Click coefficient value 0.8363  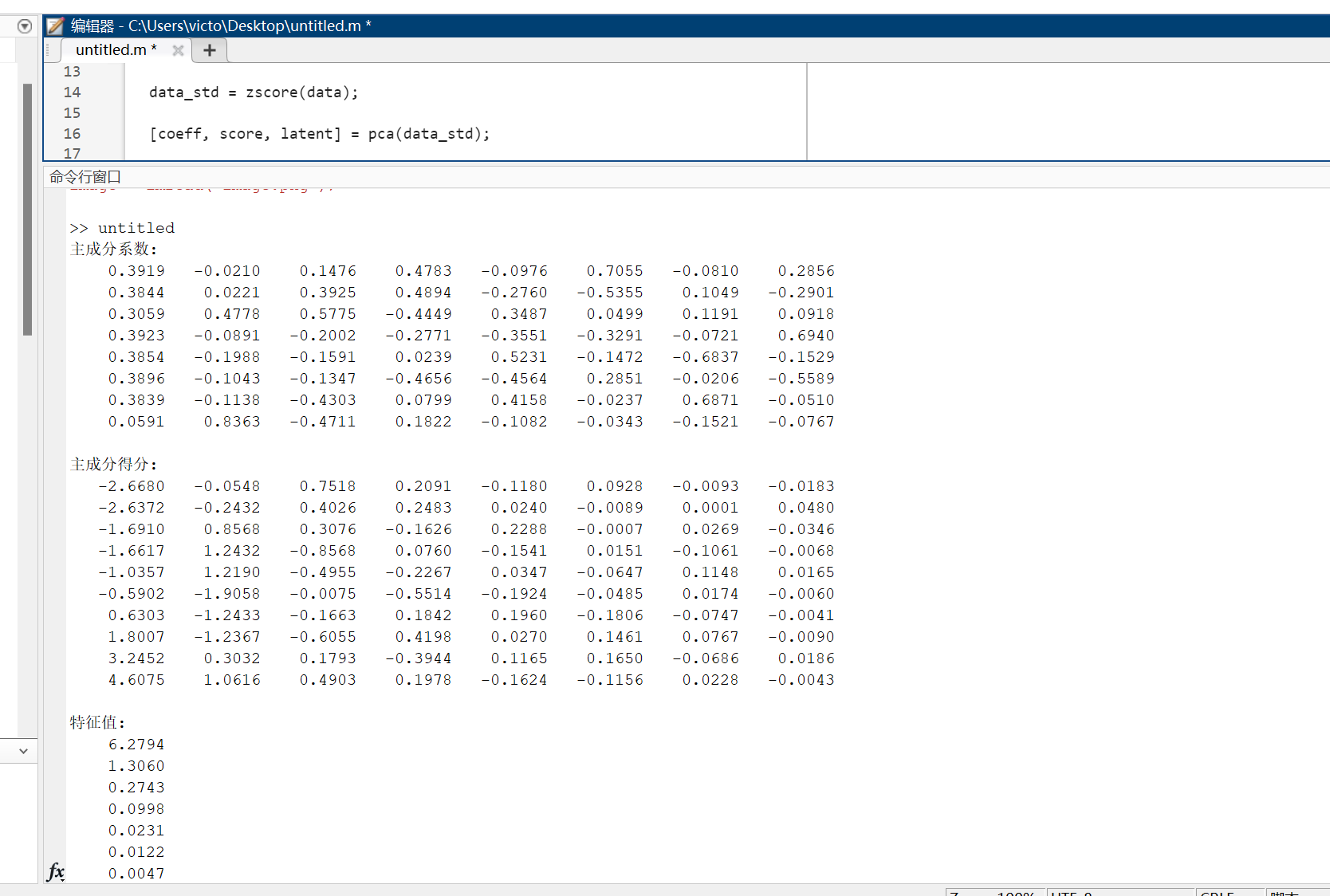coord(232,422)
